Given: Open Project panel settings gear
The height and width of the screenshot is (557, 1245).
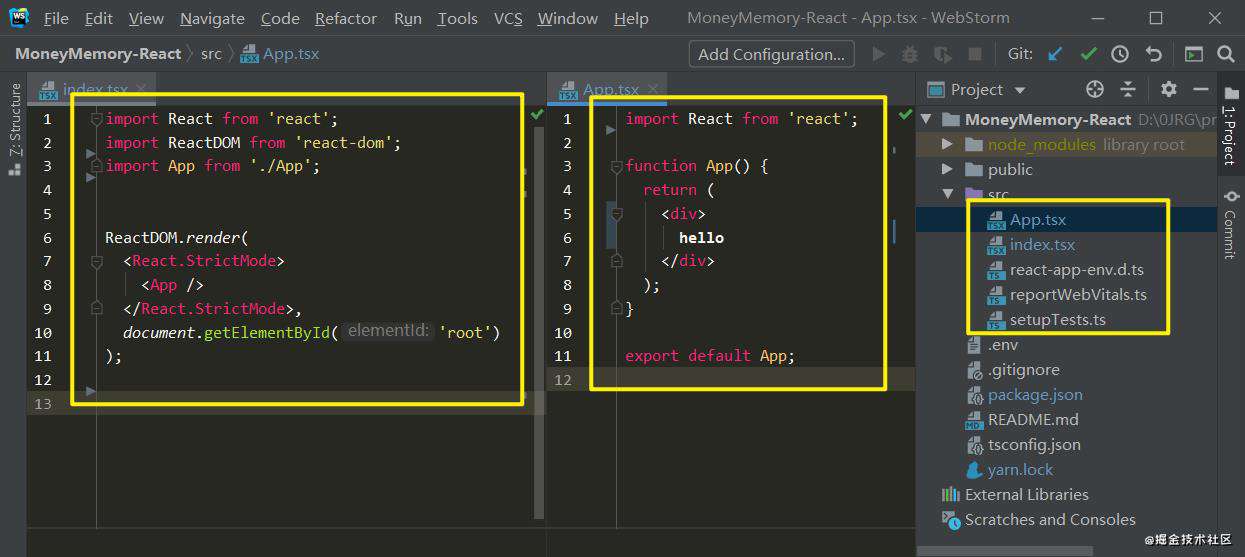Looking at the screenshot, I should (1169, 89).
